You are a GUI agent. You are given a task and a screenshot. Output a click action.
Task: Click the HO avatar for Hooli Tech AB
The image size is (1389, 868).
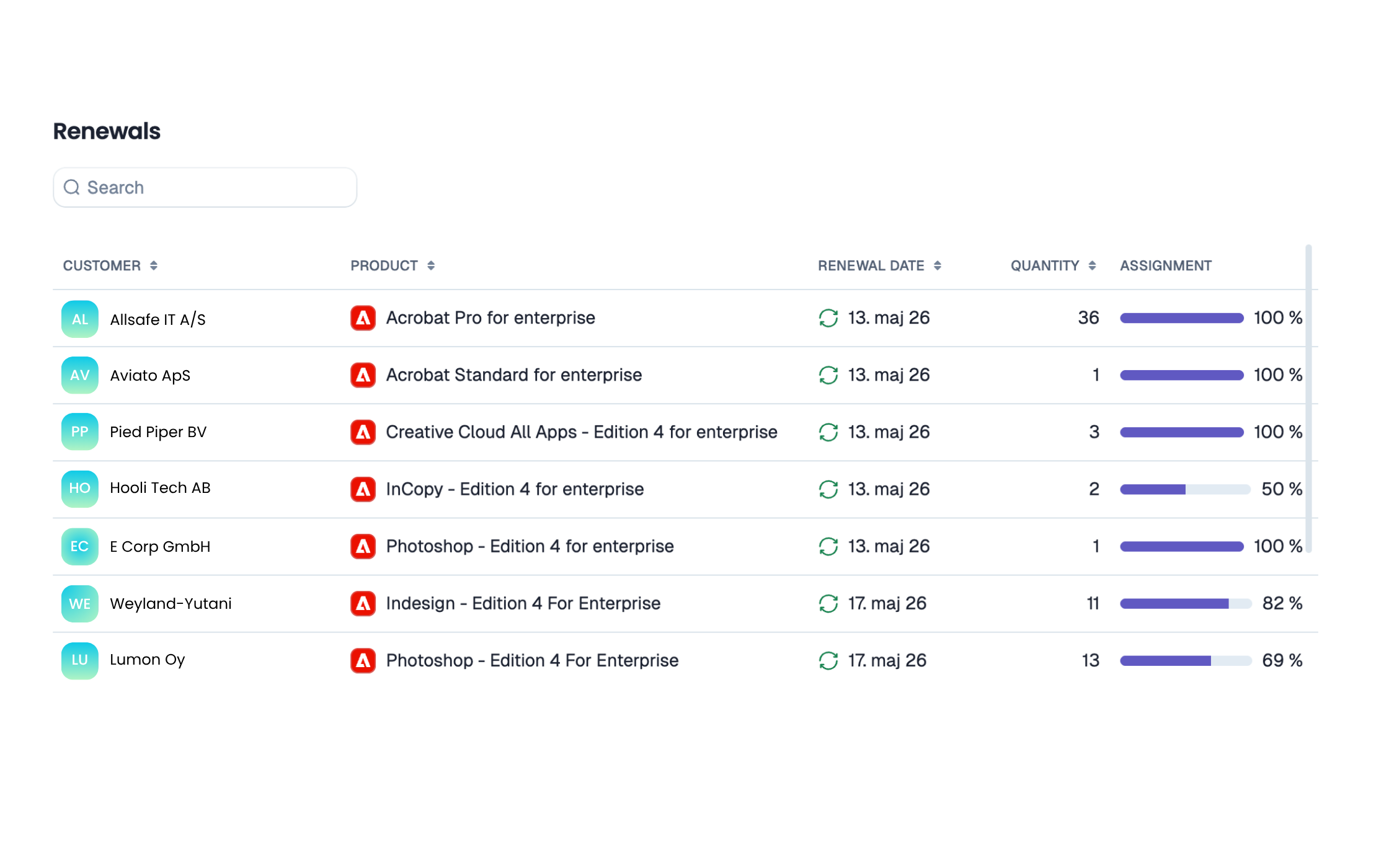coord(80,489)
